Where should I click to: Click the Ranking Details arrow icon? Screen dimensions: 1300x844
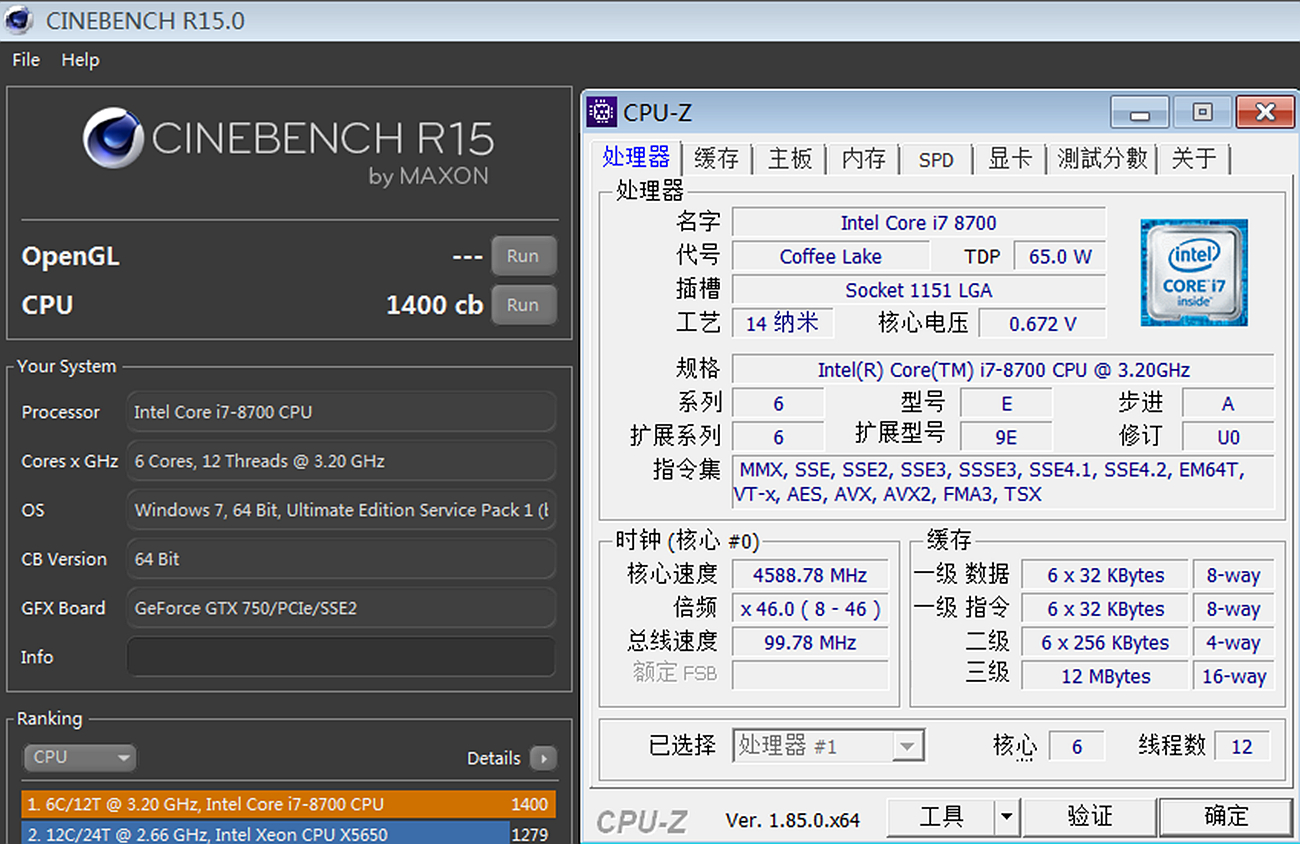coord(543,758)
